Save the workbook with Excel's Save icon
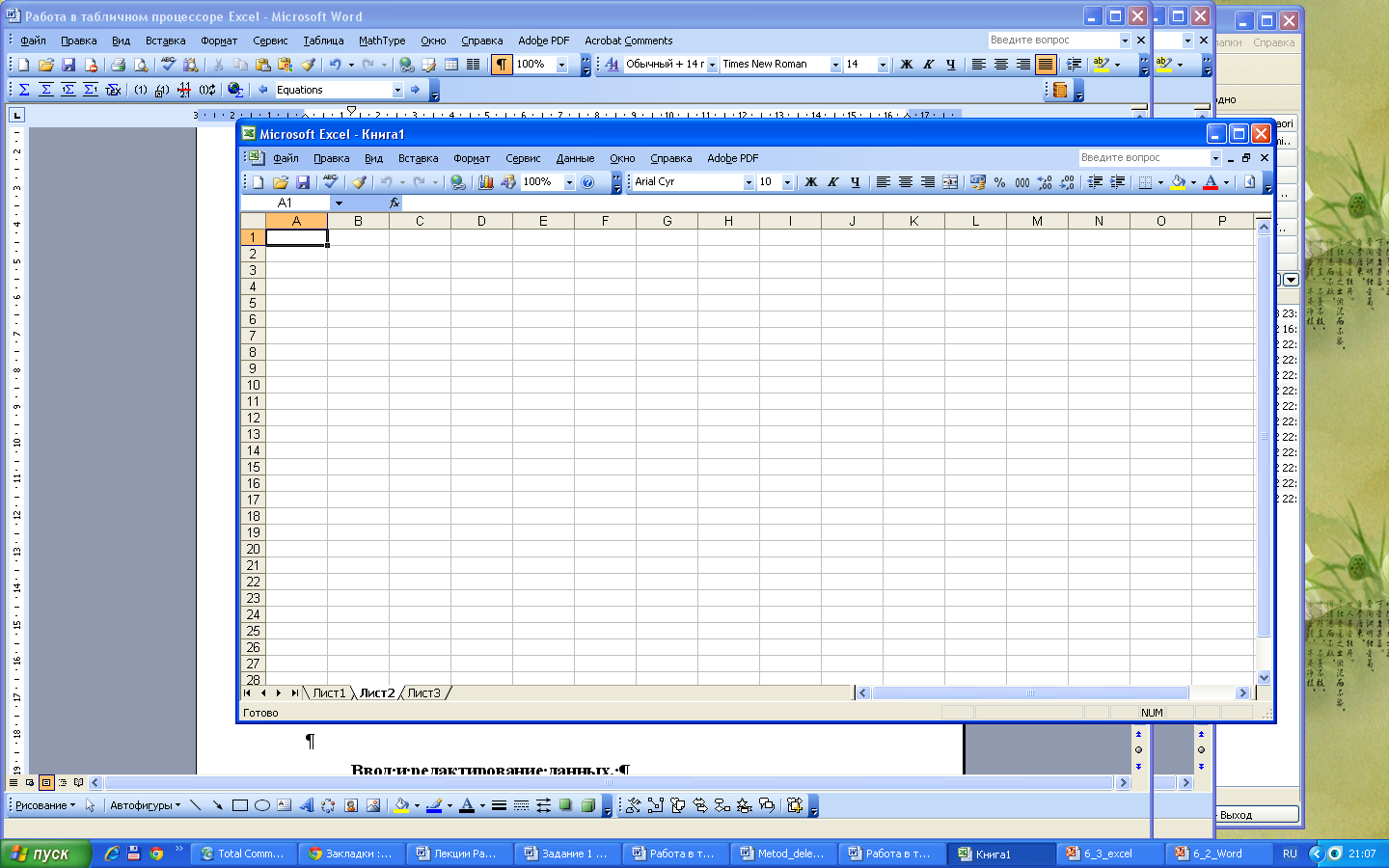 click(x=303, y=182)
